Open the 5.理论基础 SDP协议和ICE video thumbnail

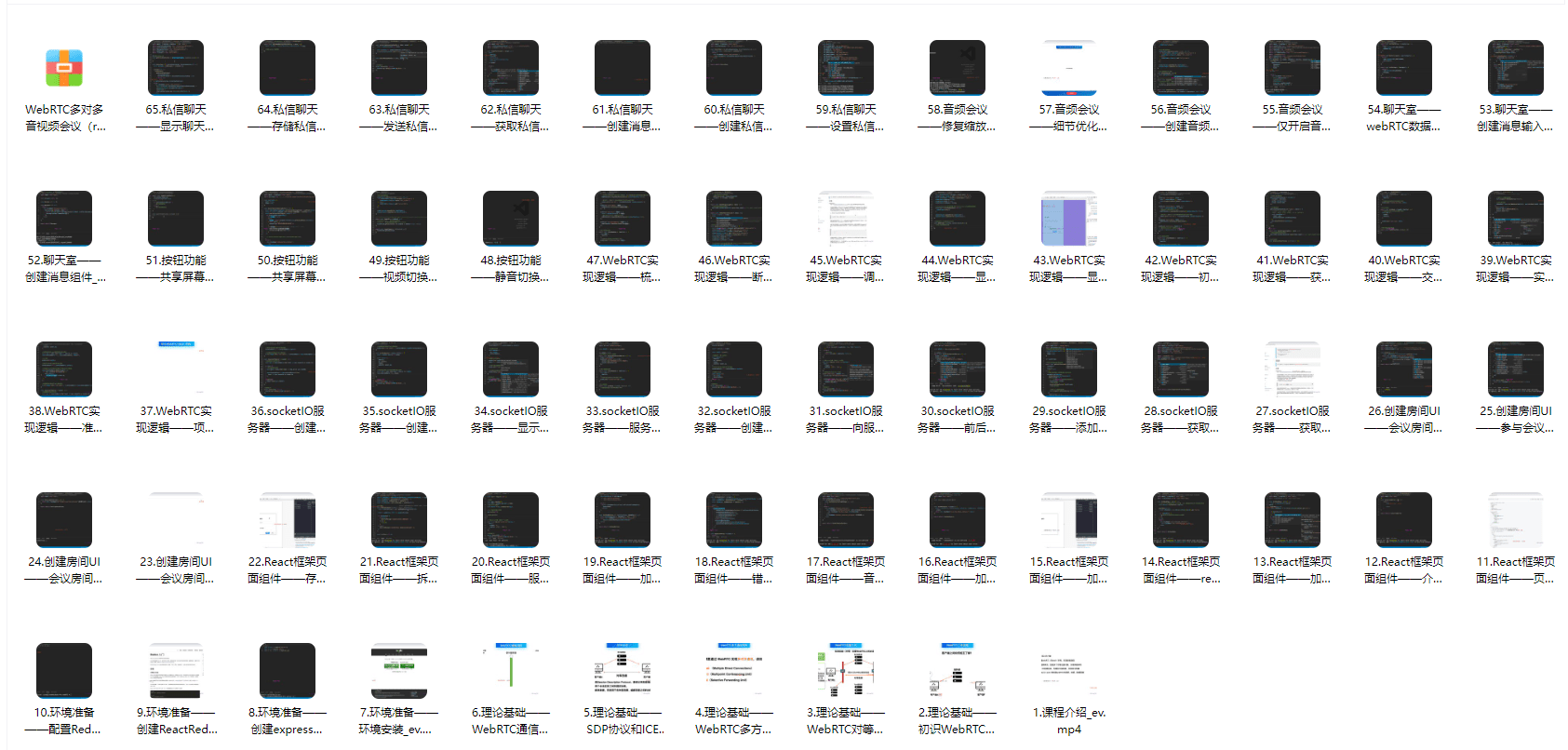tap(622, 671)
